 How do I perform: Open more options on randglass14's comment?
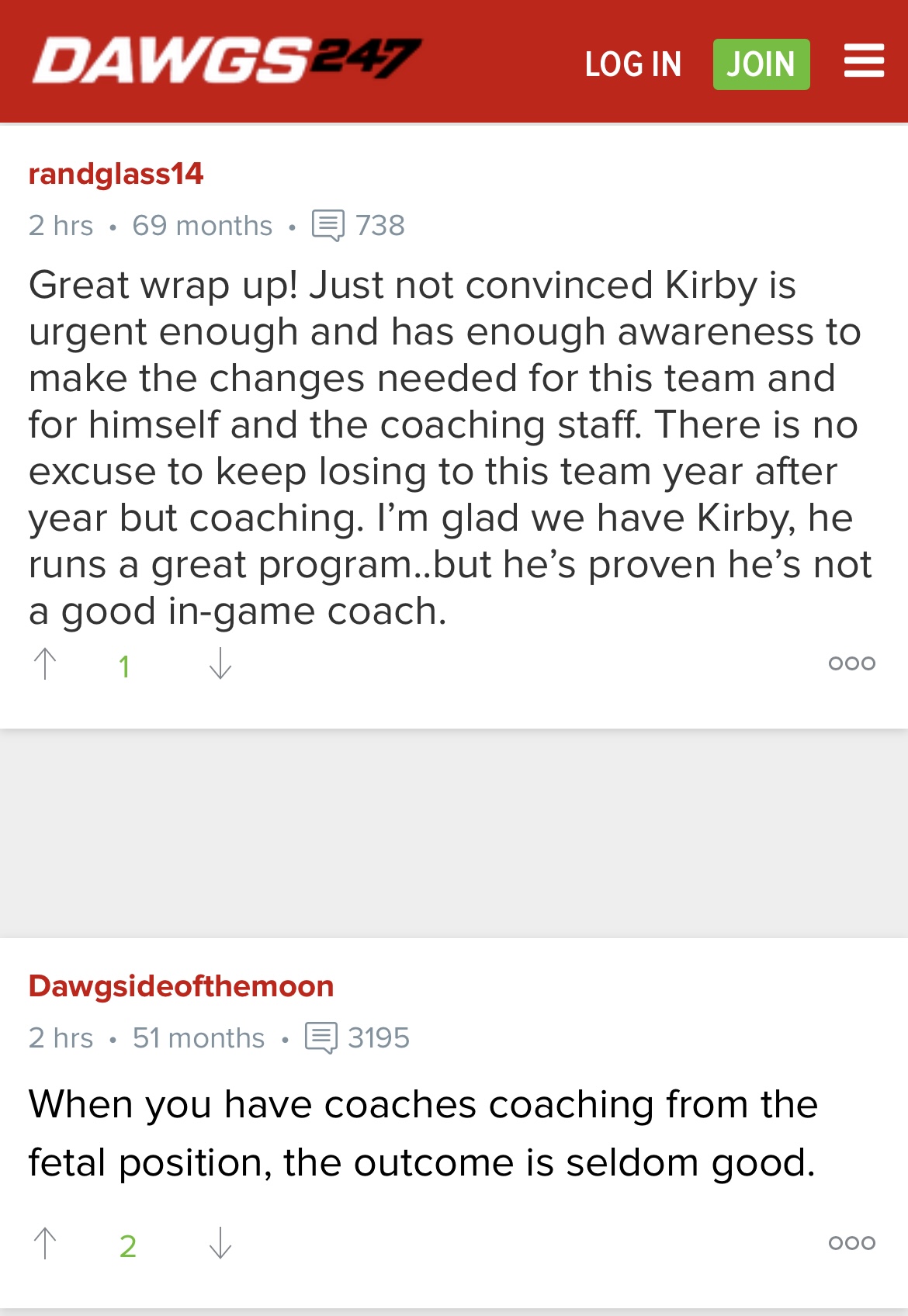851,663
